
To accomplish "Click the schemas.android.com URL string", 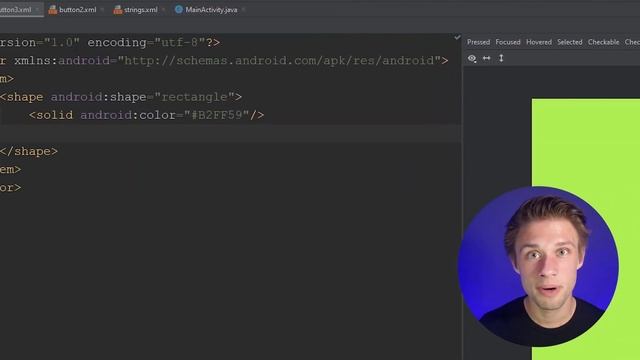I will pos(280,61).
